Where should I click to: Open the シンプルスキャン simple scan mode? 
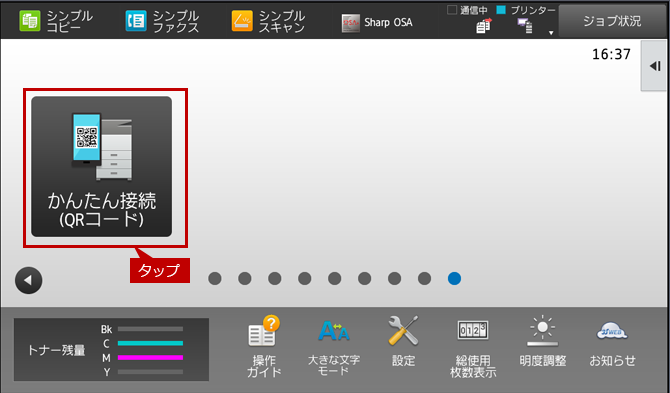pos(268,21)
